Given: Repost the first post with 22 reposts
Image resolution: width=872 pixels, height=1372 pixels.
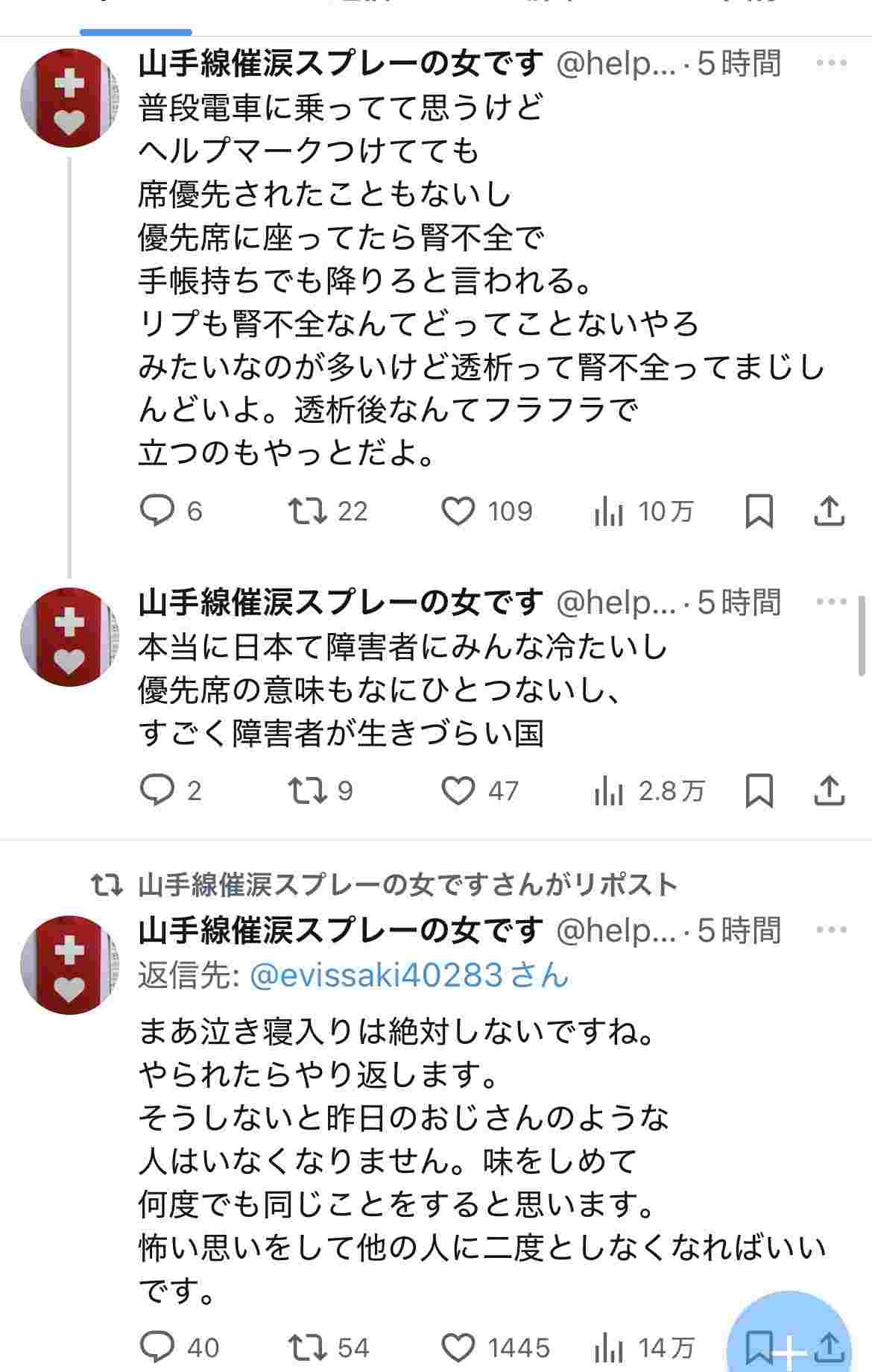Looking at the screenshot, I should (308, 511).
